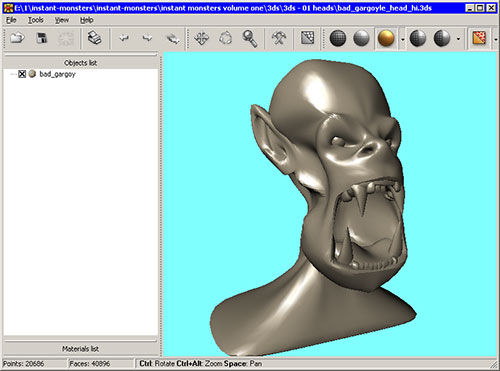This screenshot has height=371, width=500.
Task: Open the dropdown arrow beside the texture icon
Action: pos(495,39)
